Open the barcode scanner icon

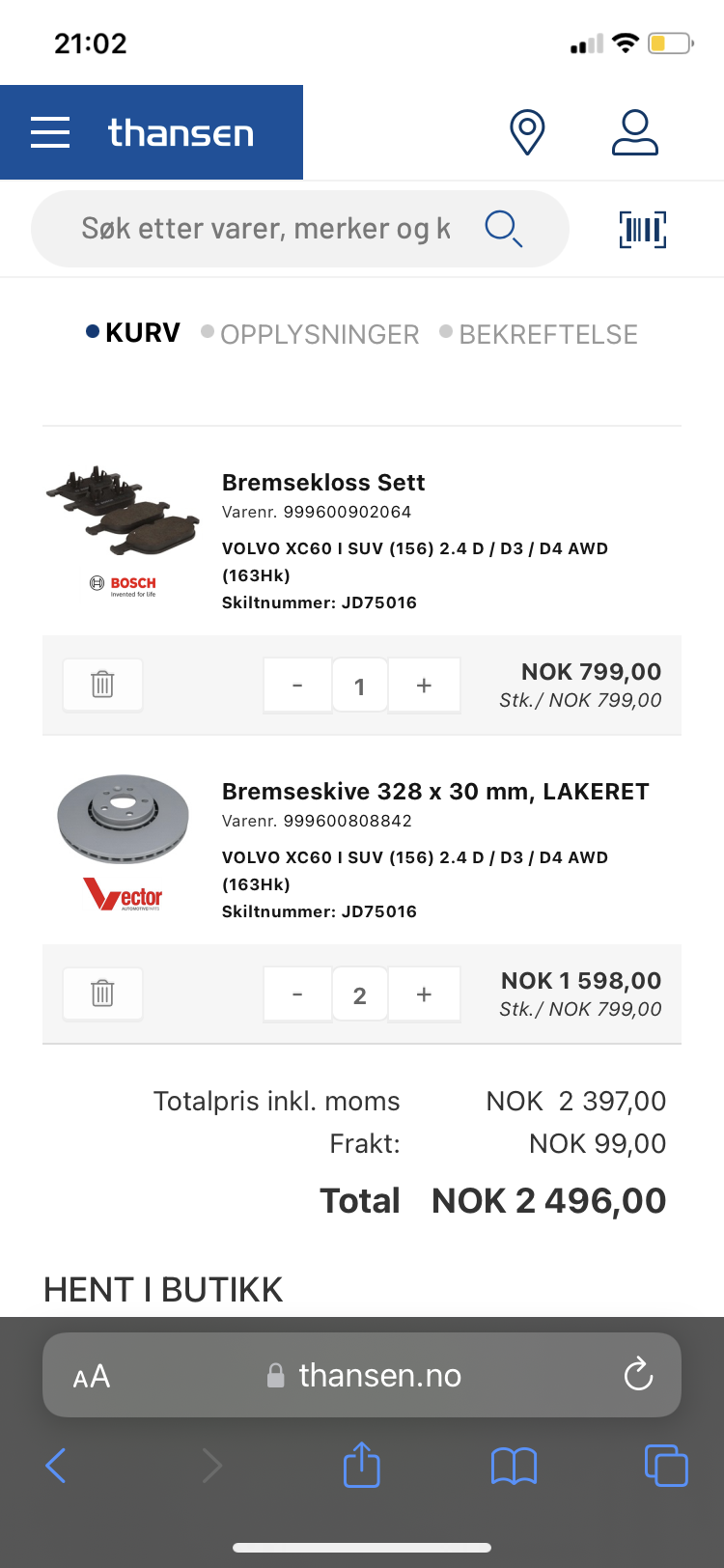coord(642,229)
